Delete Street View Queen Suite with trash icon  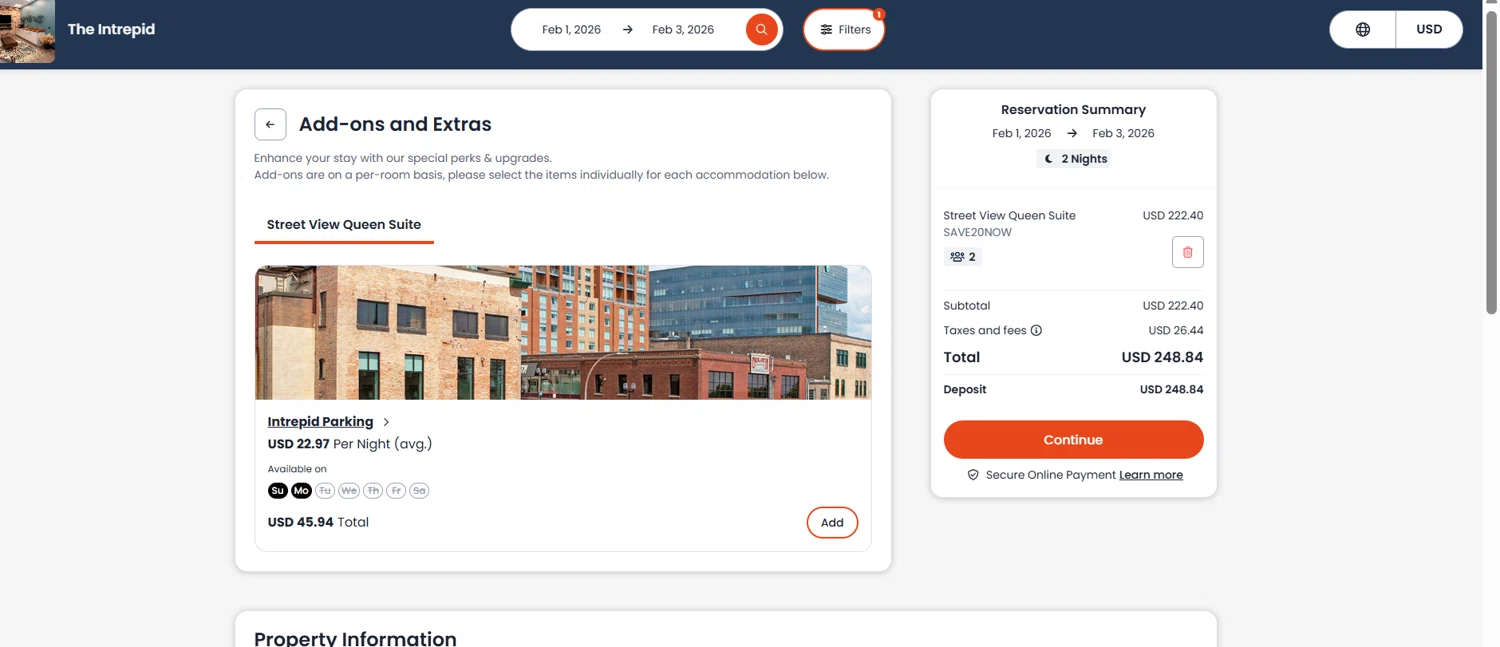(1187, 252)
